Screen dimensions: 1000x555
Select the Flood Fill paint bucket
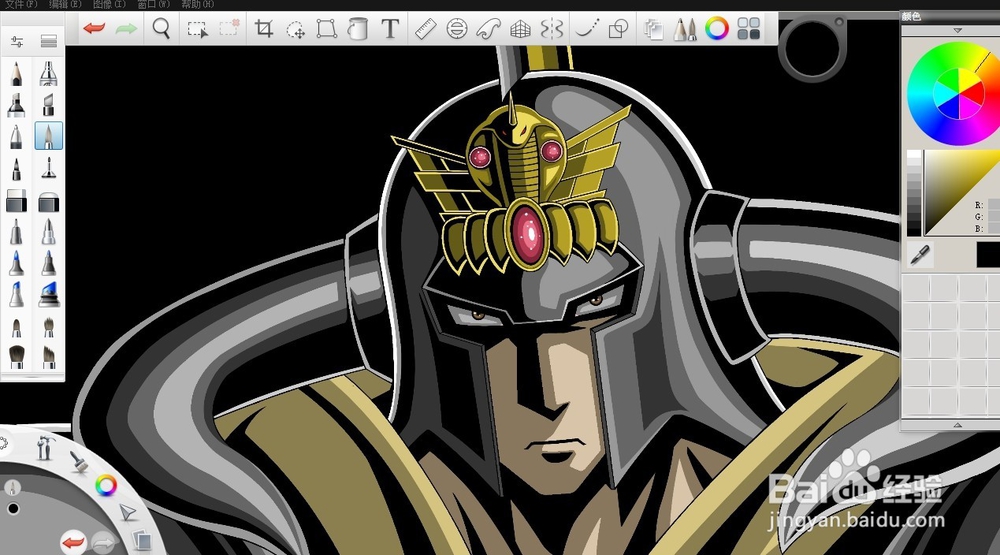click(x=358, y=29)
